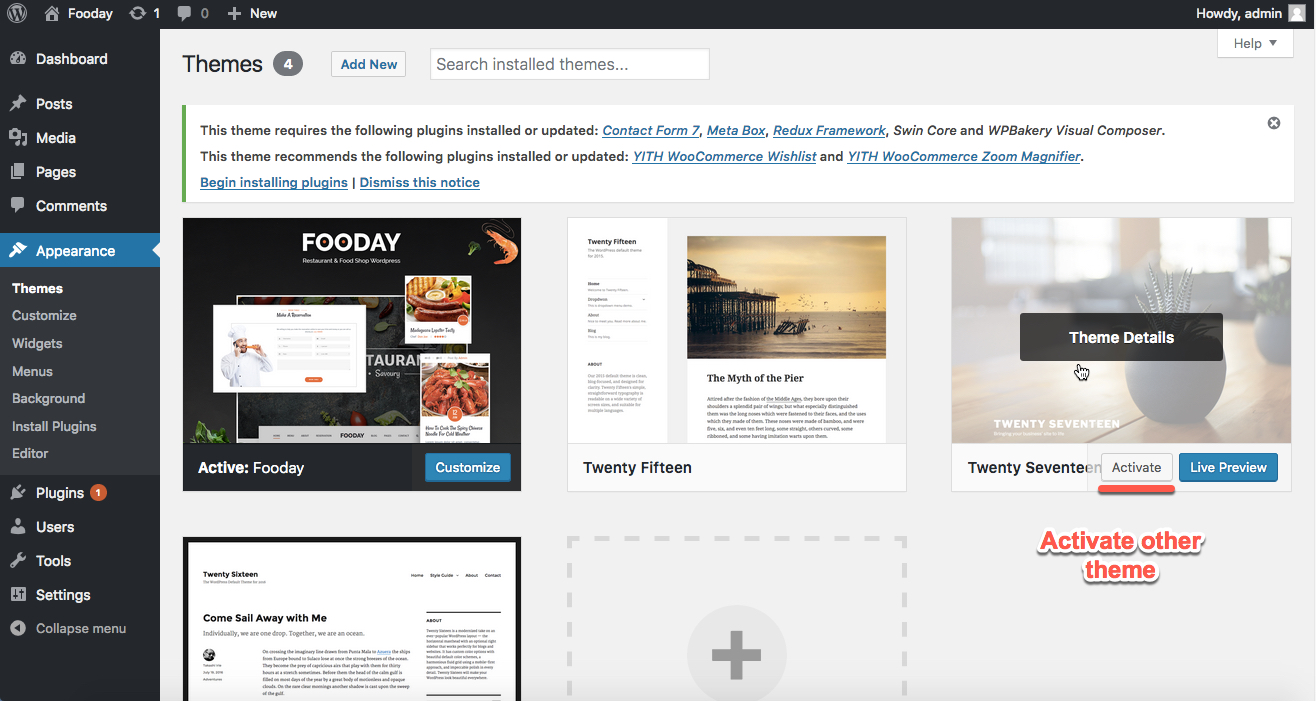Click the plus icon to add new theme
1316x701 pixels.
pyautogui.click(x=737, y=655)
